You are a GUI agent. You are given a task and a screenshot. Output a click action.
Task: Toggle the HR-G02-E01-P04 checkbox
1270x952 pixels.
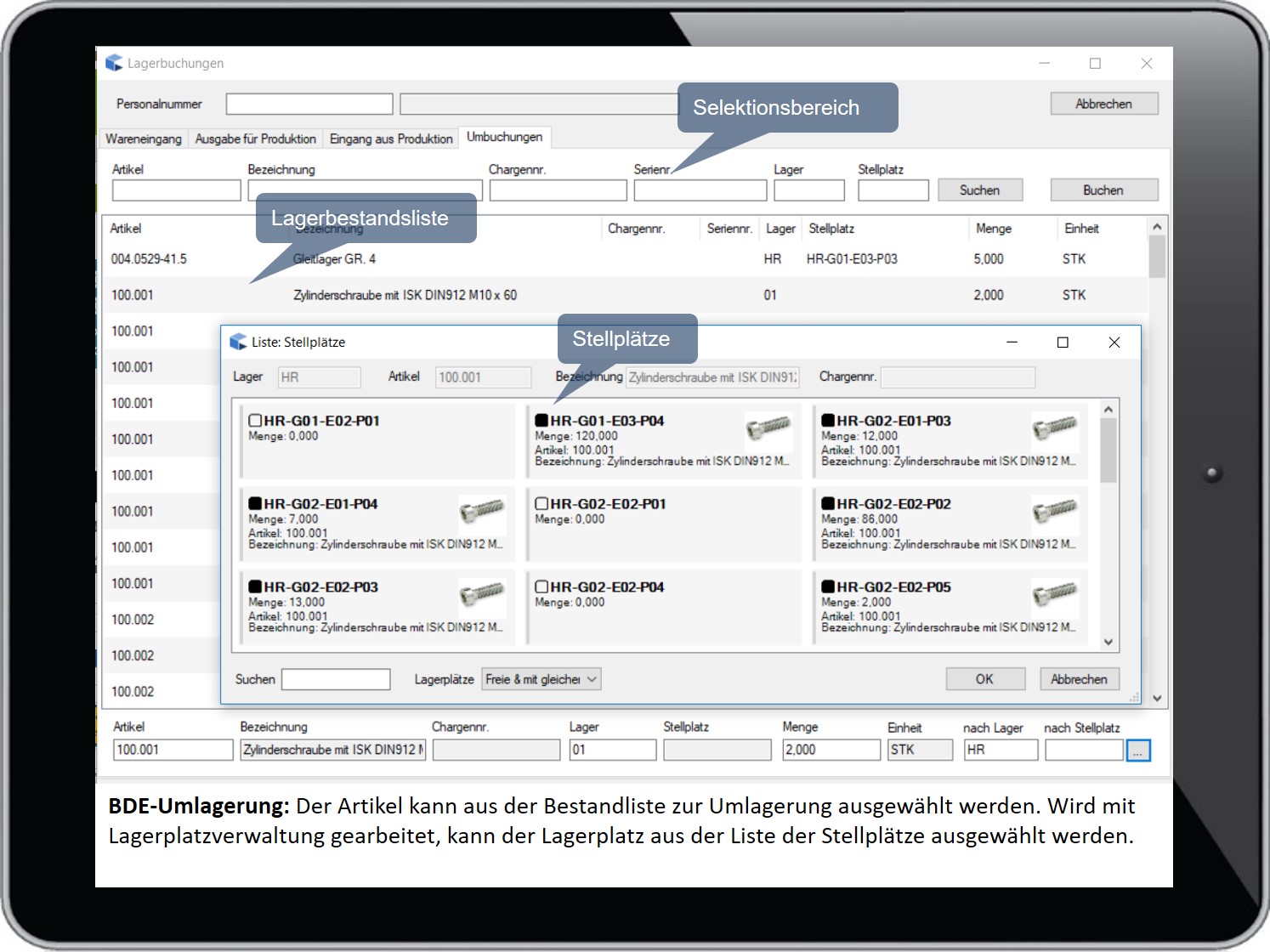[x=255, y=504]
